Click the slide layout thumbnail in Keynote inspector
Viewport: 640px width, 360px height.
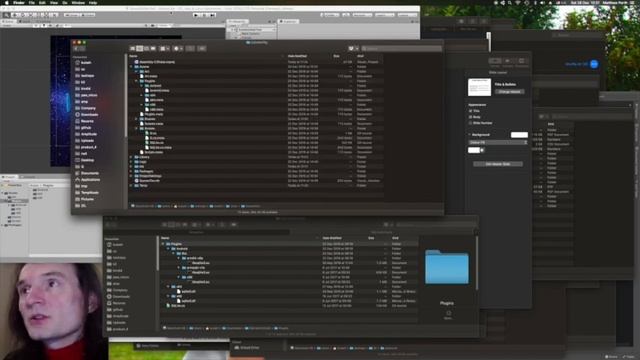click(x=479, y=87)
